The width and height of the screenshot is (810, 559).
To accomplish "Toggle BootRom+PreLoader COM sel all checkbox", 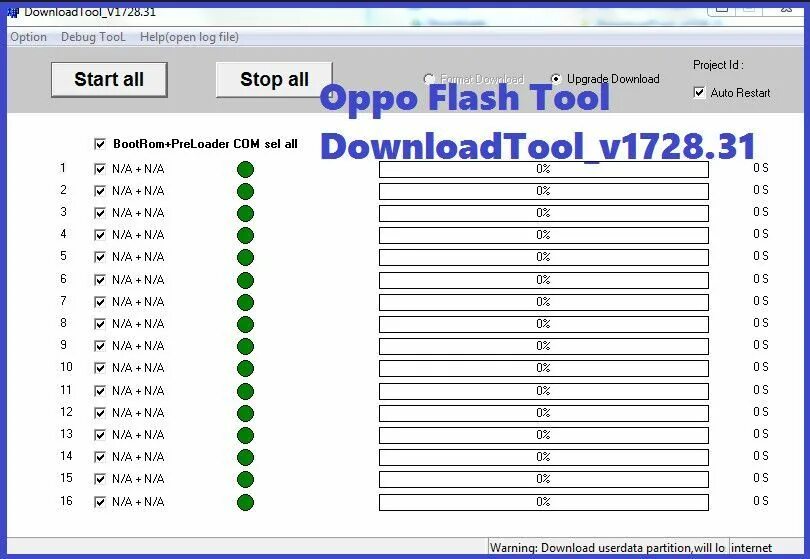I will (100, 144).
